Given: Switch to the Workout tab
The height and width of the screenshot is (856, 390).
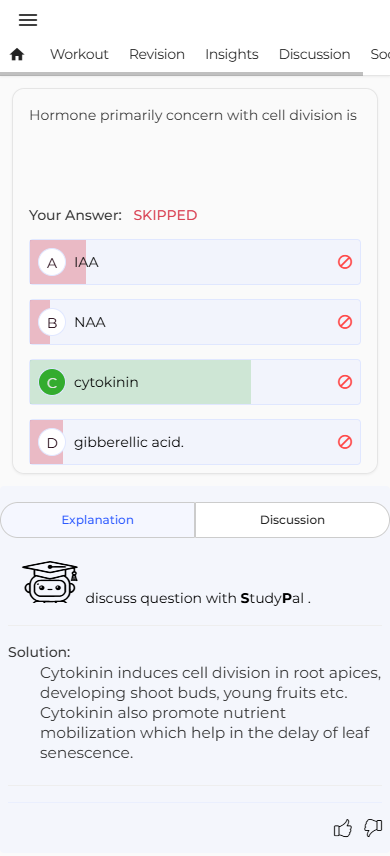Looking at the screenshot, I should pyautogui.click(x=79, y=54).
